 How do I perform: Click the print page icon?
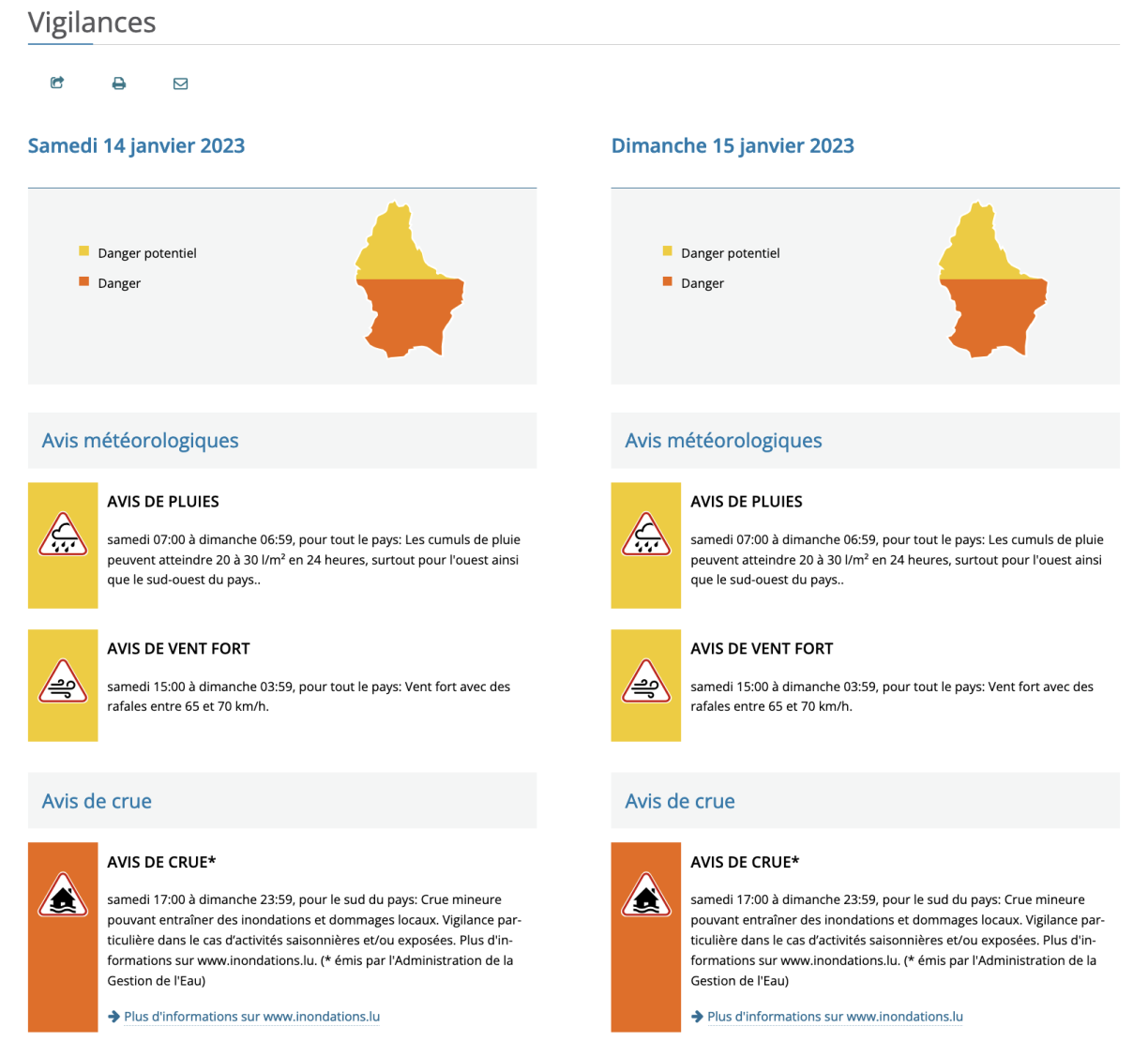pos(119,83)
